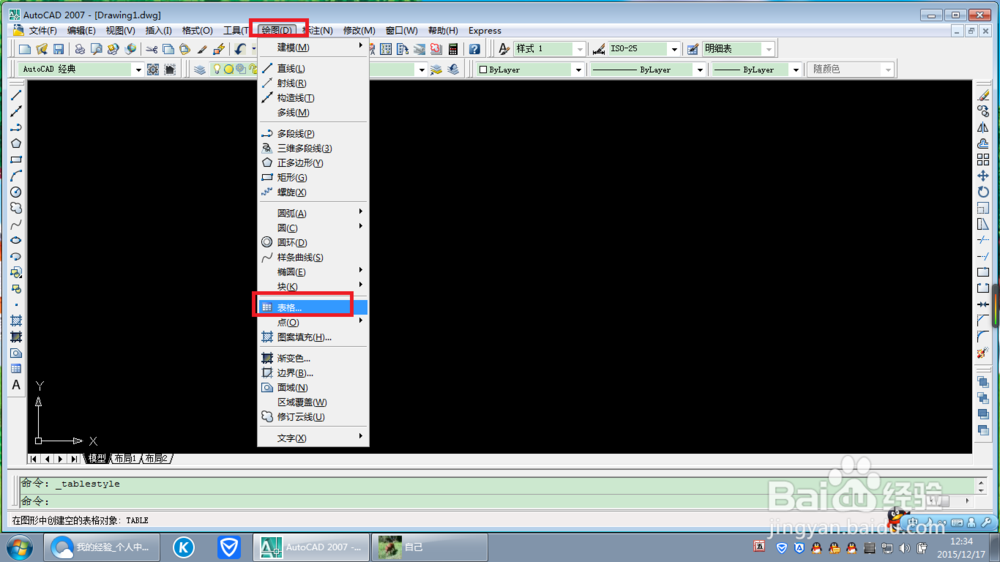The width and height of the screenshot is (1000, 562).
Task: Expand the 圆弧(A) submenu entry
Action: coord(312,213)
